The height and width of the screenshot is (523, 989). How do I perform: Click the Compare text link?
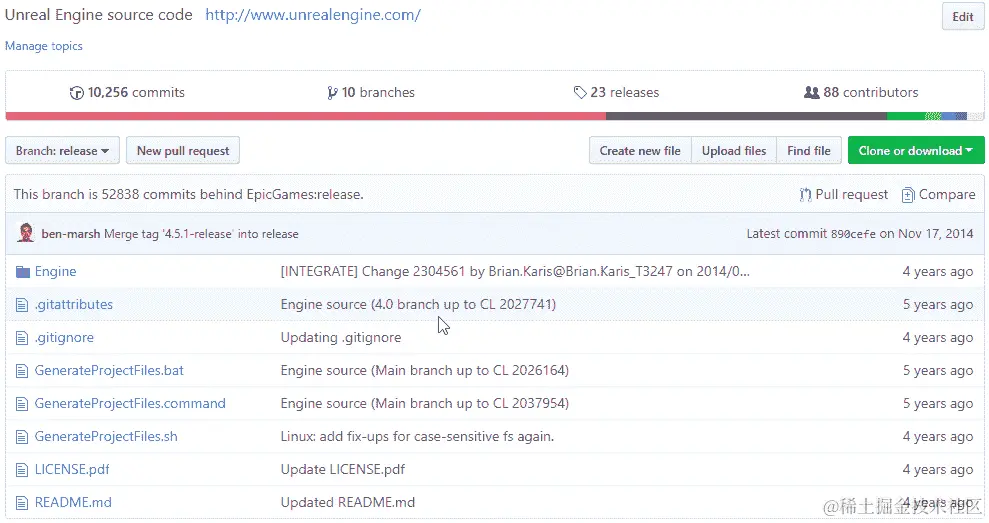(x=947, y=195)
